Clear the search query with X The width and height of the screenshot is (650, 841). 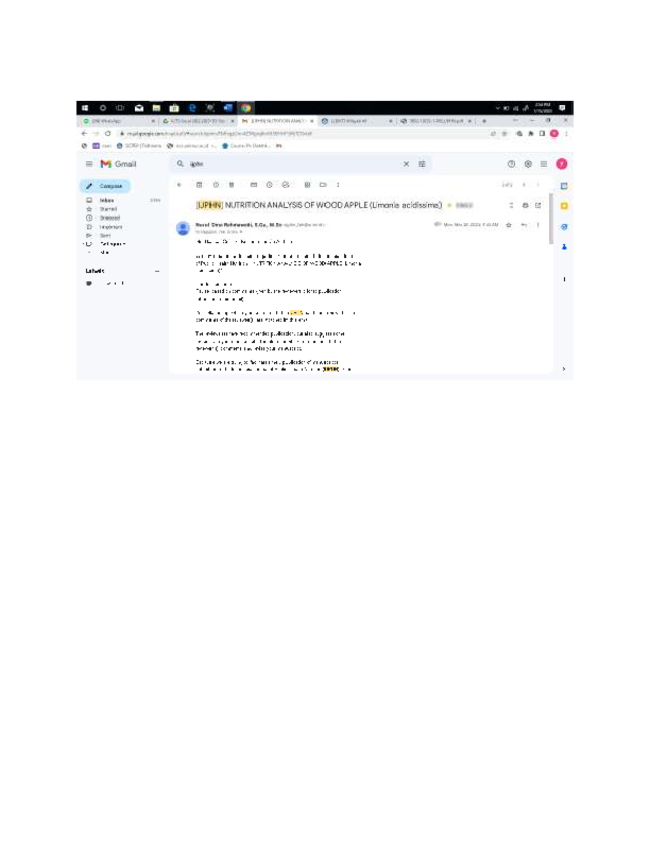[x=406, y=164]
